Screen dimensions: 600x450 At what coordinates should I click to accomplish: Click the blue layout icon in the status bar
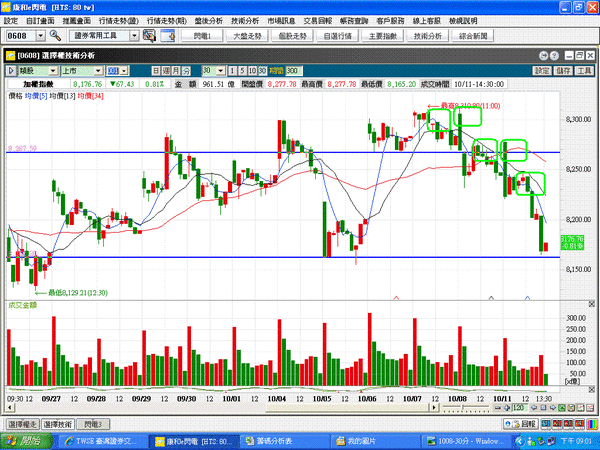pyautogui.click(x=545, y=424)
